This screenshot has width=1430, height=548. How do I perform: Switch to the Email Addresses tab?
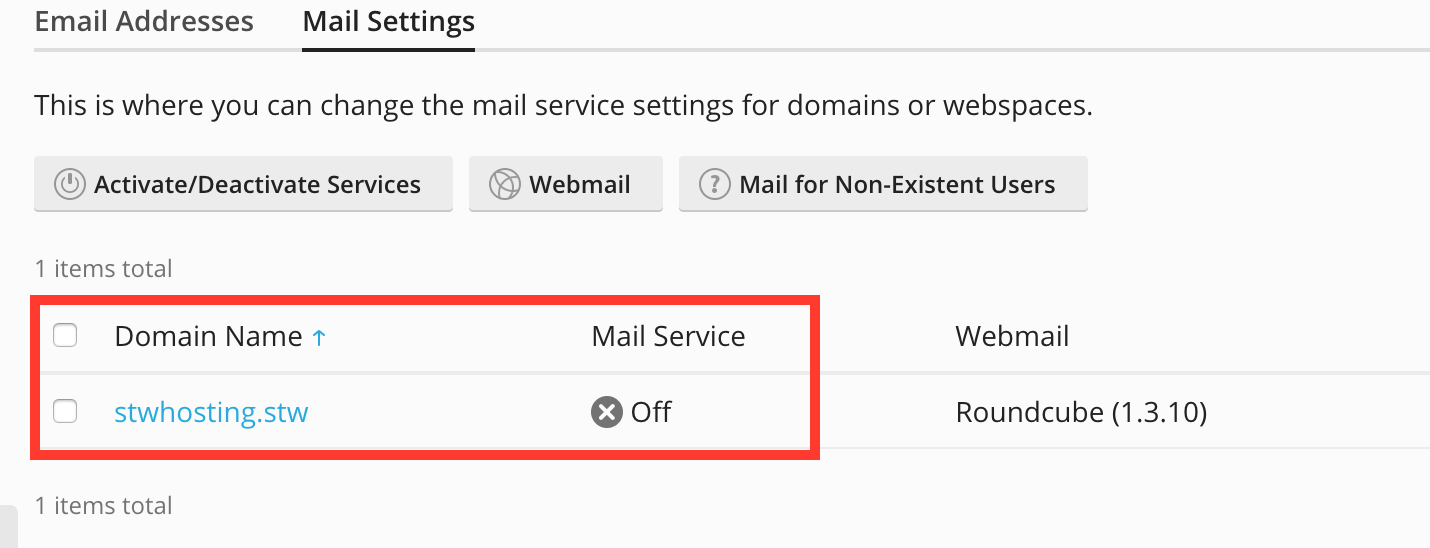pos(144,21)
